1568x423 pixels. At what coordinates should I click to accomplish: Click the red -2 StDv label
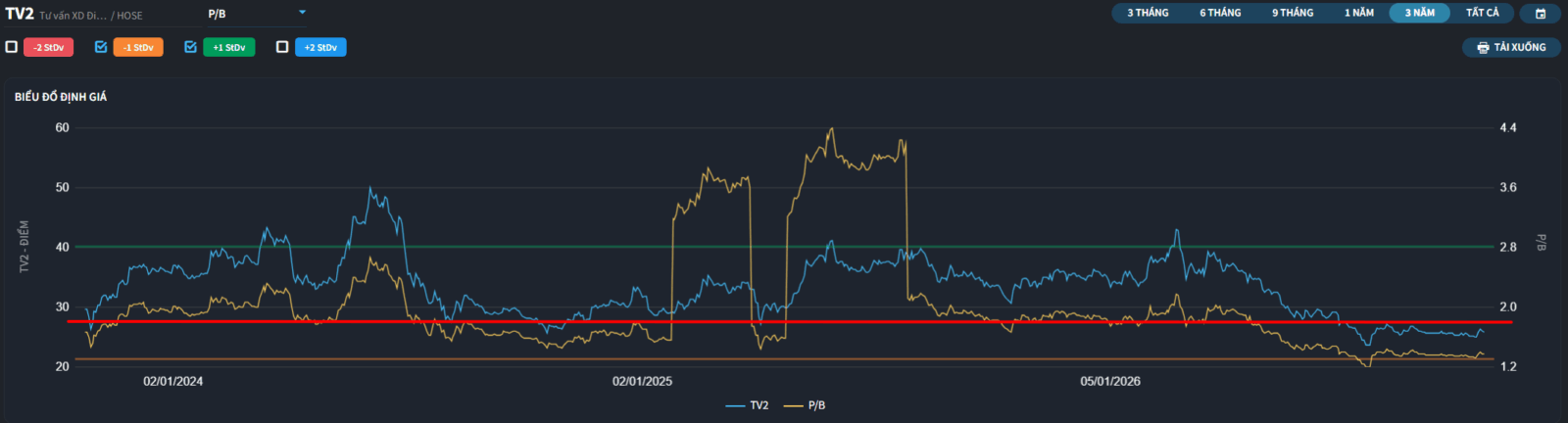point(49,47)
